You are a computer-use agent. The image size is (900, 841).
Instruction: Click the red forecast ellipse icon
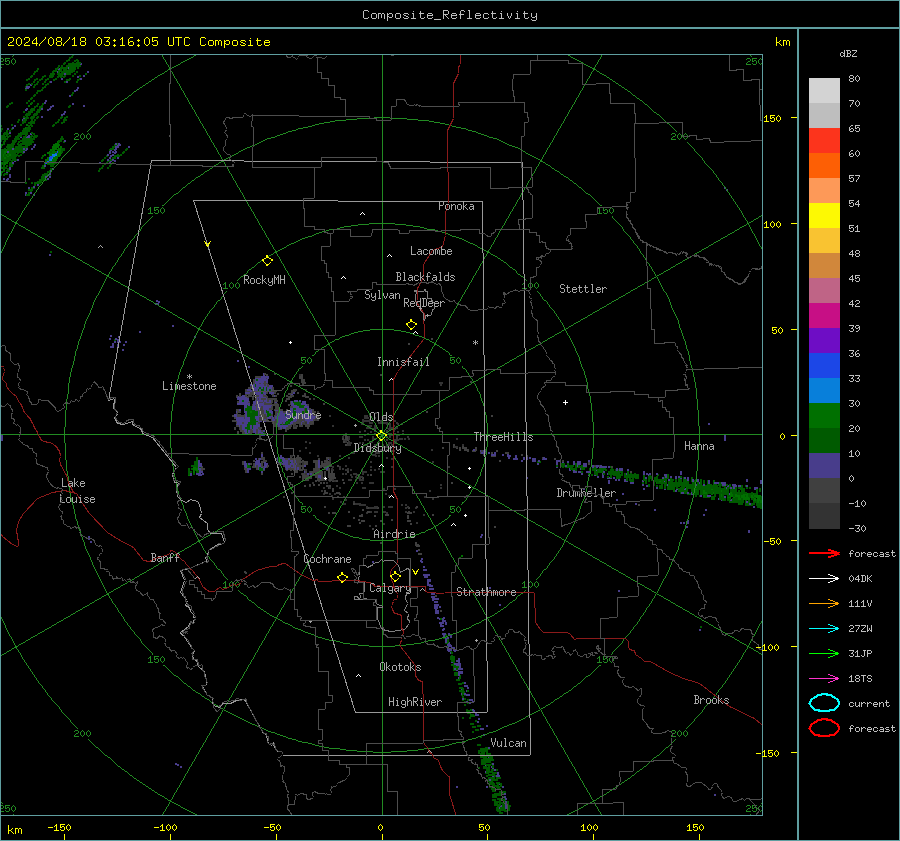click(824, 728)
